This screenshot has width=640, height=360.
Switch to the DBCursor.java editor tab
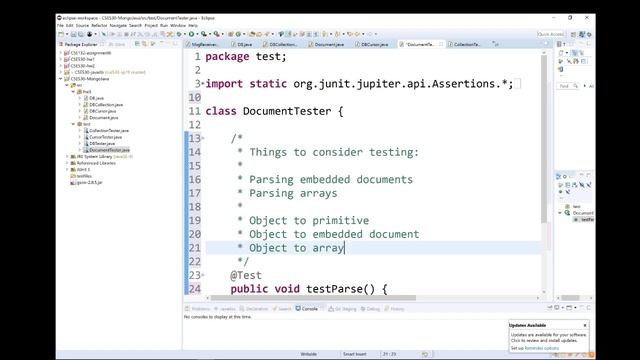point(374,44)
